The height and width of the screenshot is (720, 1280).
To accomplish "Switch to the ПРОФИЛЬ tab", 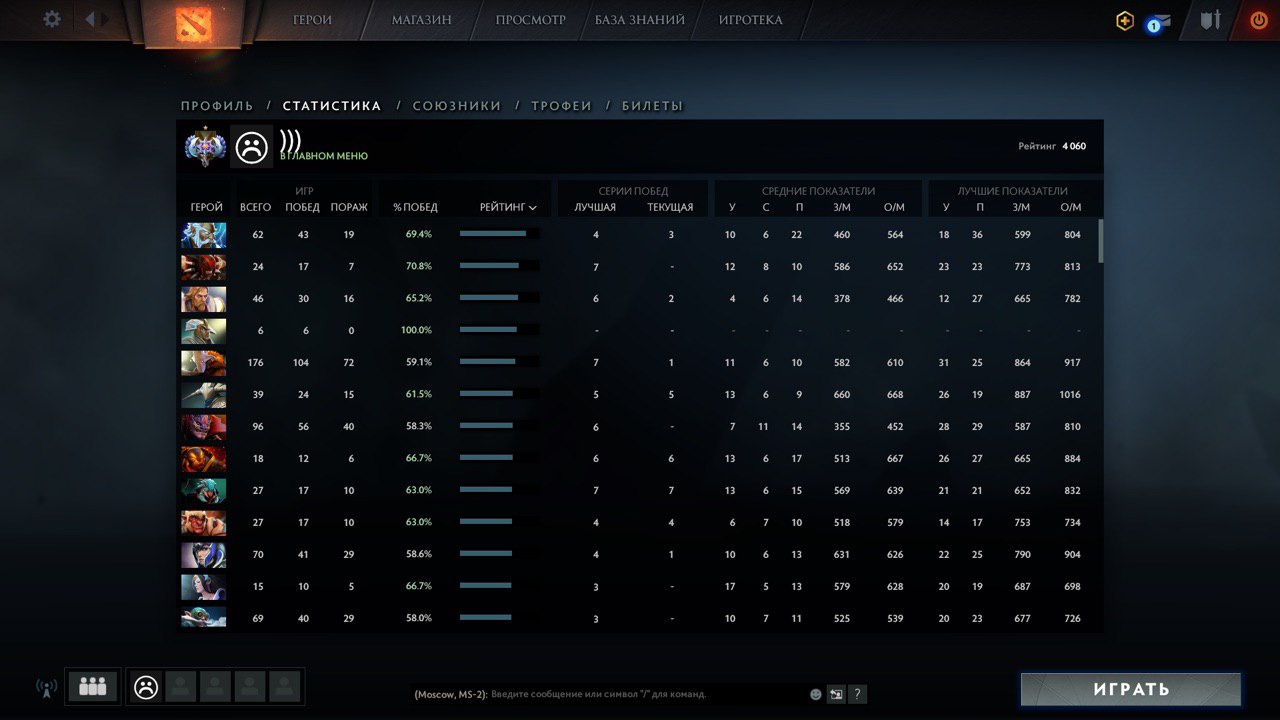I will pos(217,106).
